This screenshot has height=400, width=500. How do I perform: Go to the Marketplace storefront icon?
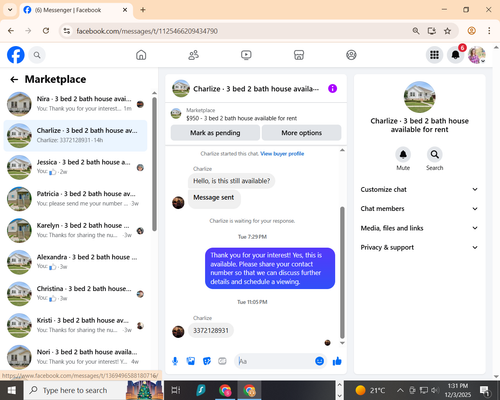pyautogui.click(x=299, y=55)
